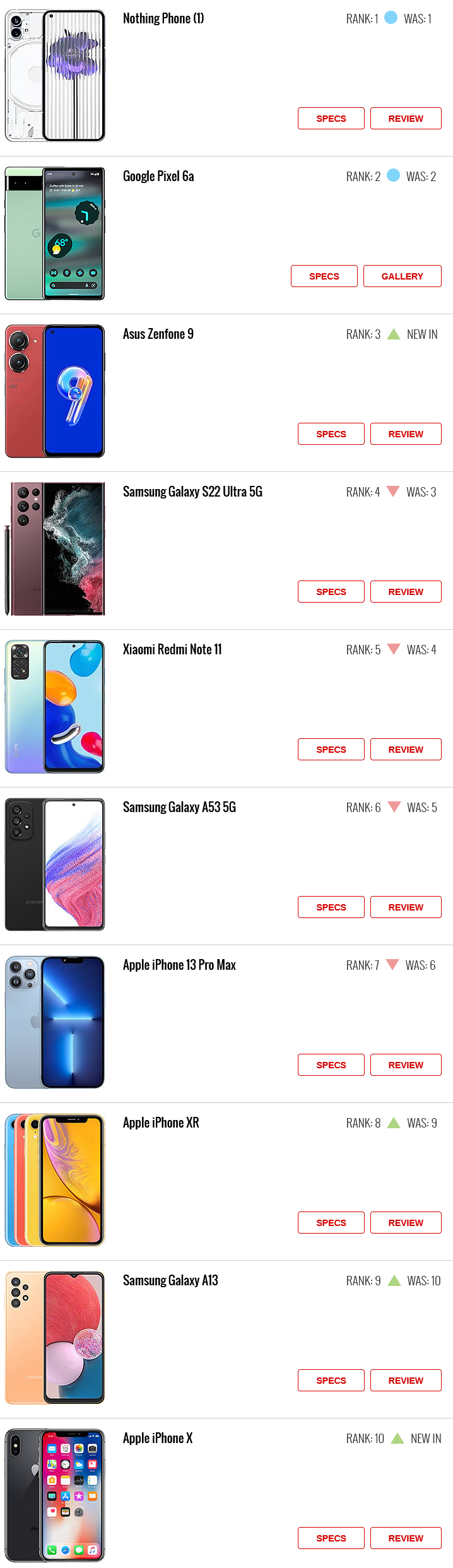Screen dimensions: 453x1568
Task: View SPECS for Samsung Galaxy A53 5G
Action: point(331,907)
